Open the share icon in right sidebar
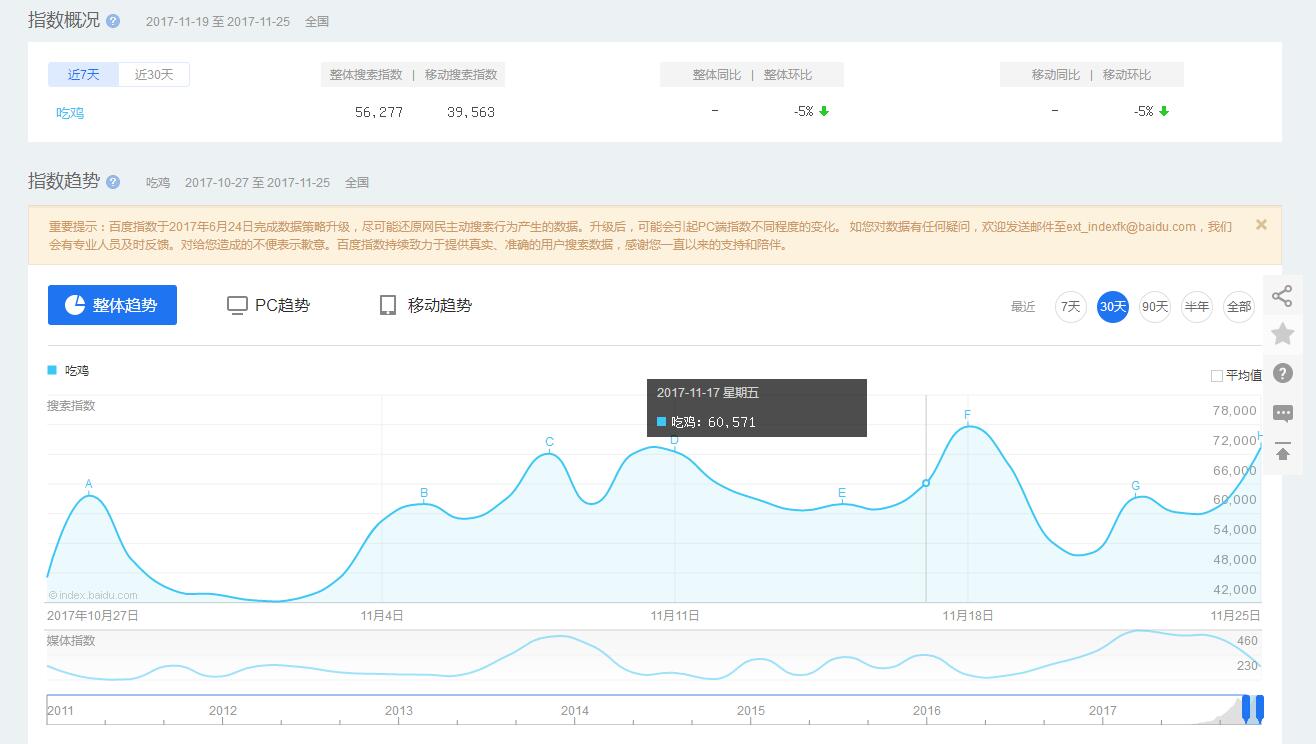Viewport: 1316px width, 744px height. 1283,295
